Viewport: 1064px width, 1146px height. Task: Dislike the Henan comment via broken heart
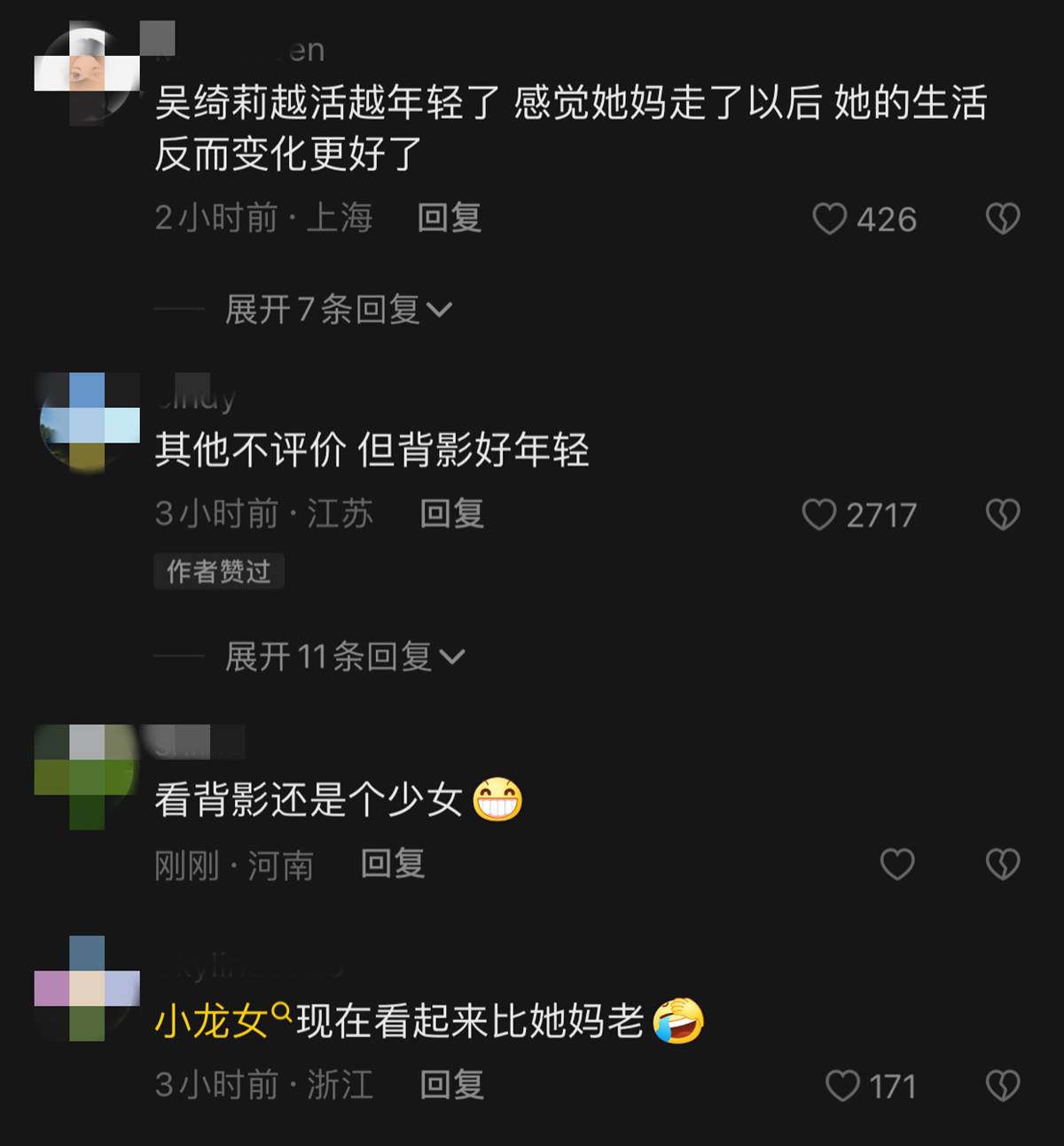1003,864
